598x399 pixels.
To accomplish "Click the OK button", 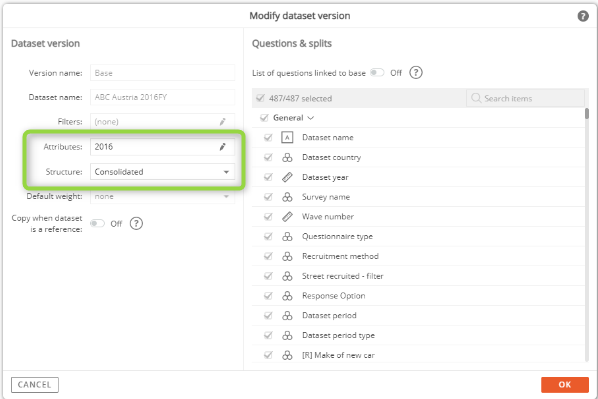I will pyautogui.click(x=565, y=385).
